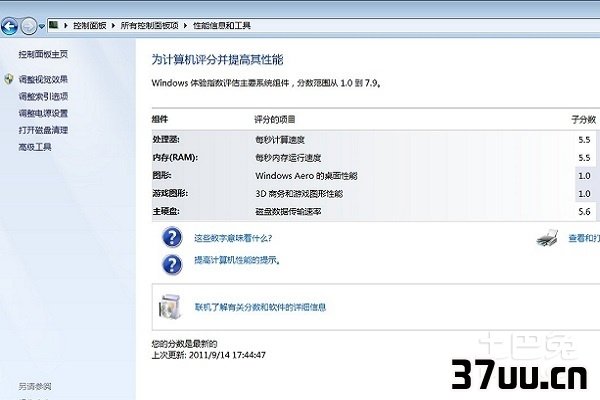Expand the arrow after 所有控制面板项 breadcrumb
Image resolution: width=600 pixels, height=400 pixels.
pyautogui.click(x=185, y=26)
